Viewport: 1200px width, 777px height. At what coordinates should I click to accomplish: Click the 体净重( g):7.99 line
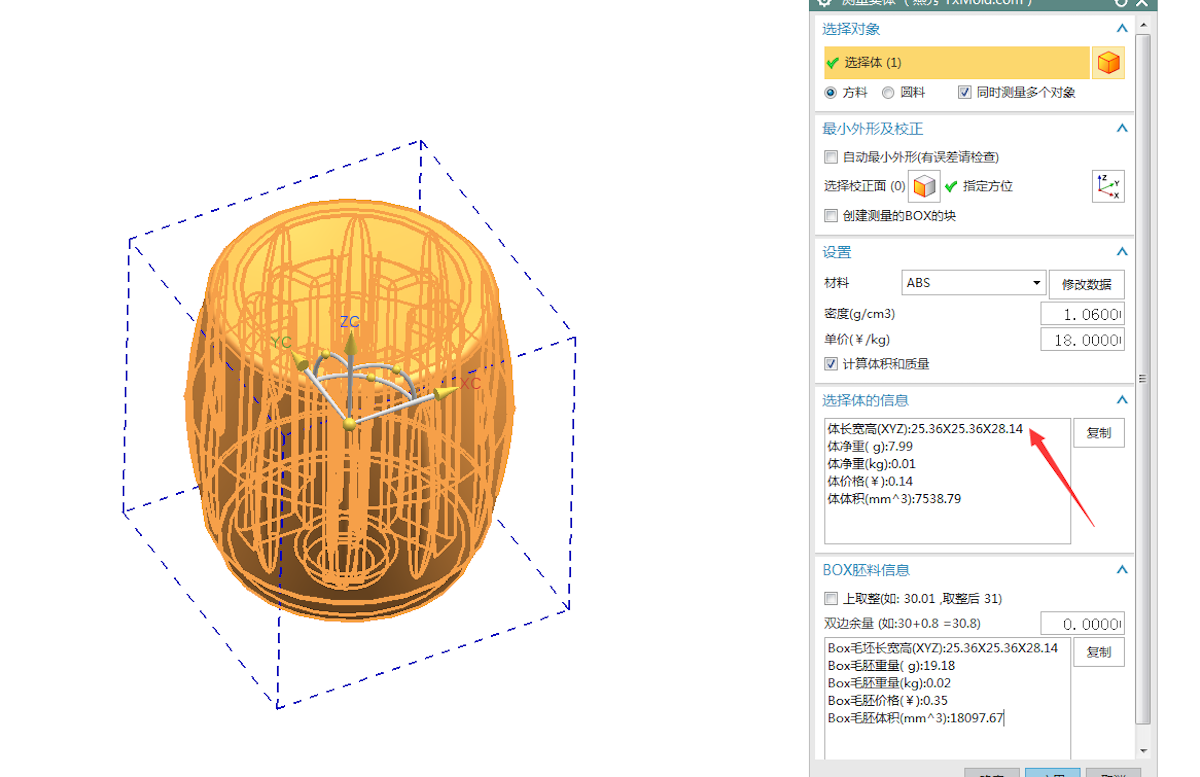point(870,447)
